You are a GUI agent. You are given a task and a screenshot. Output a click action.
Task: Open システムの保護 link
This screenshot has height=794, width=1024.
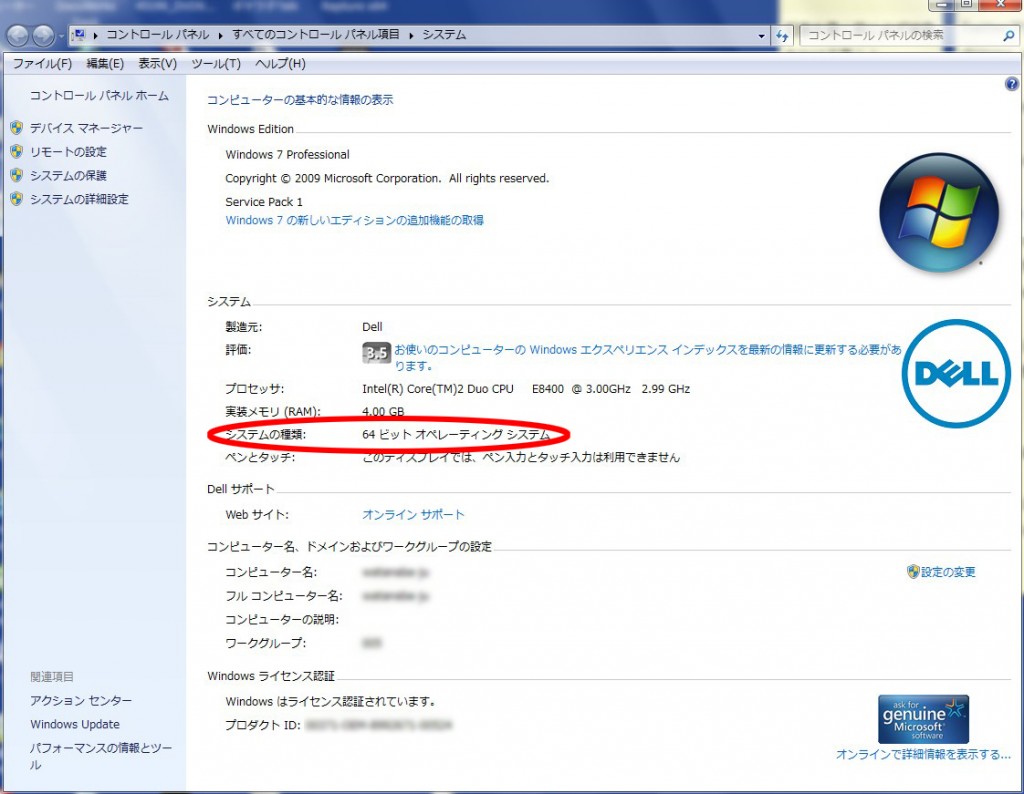tap(68, 175)
